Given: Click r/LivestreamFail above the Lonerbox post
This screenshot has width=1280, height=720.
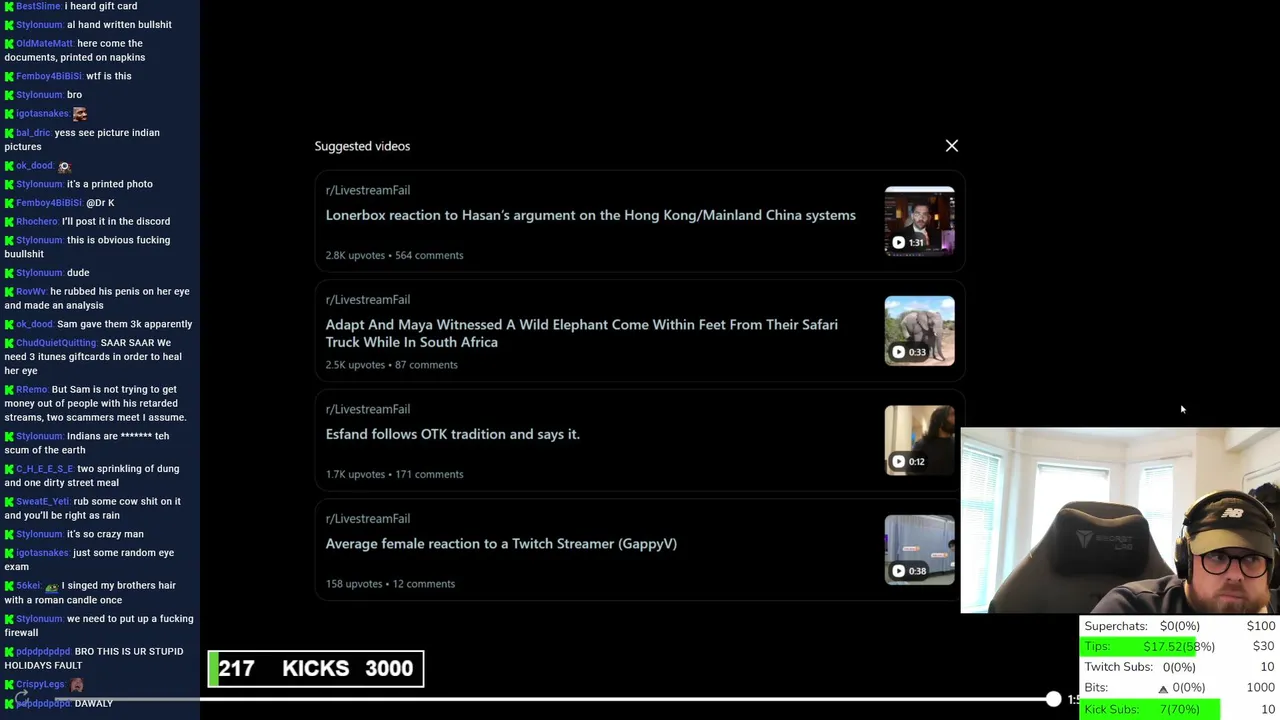Looking at the screenshot, I should 367,190.
